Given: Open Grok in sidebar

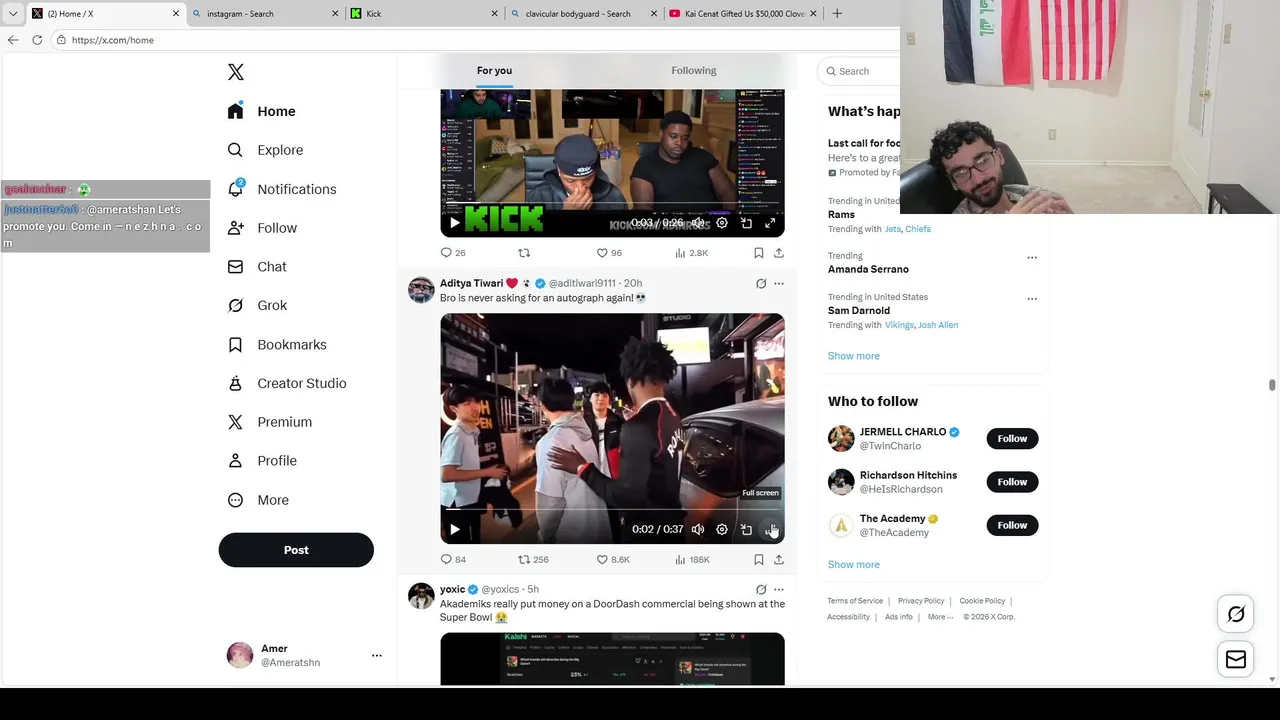Looking at the screenshot, I should point(258,305).
